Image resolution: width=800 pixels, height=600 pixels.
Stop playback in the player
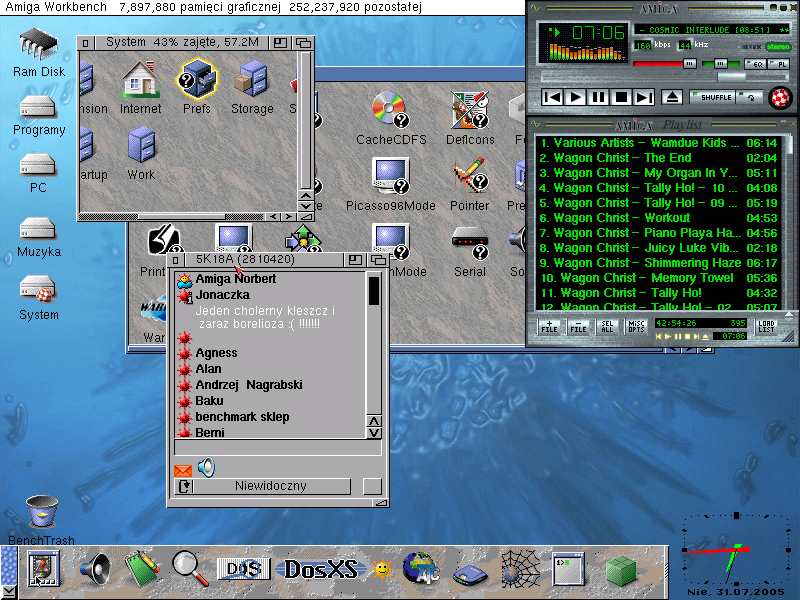621,97
